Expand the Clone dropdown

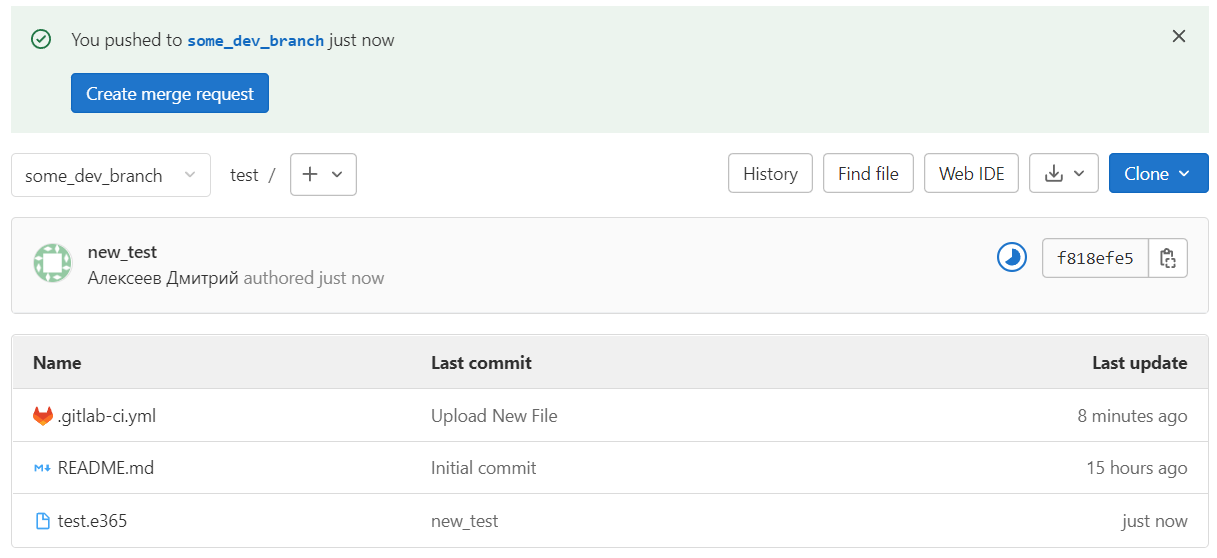click(x=1159, y=174)
